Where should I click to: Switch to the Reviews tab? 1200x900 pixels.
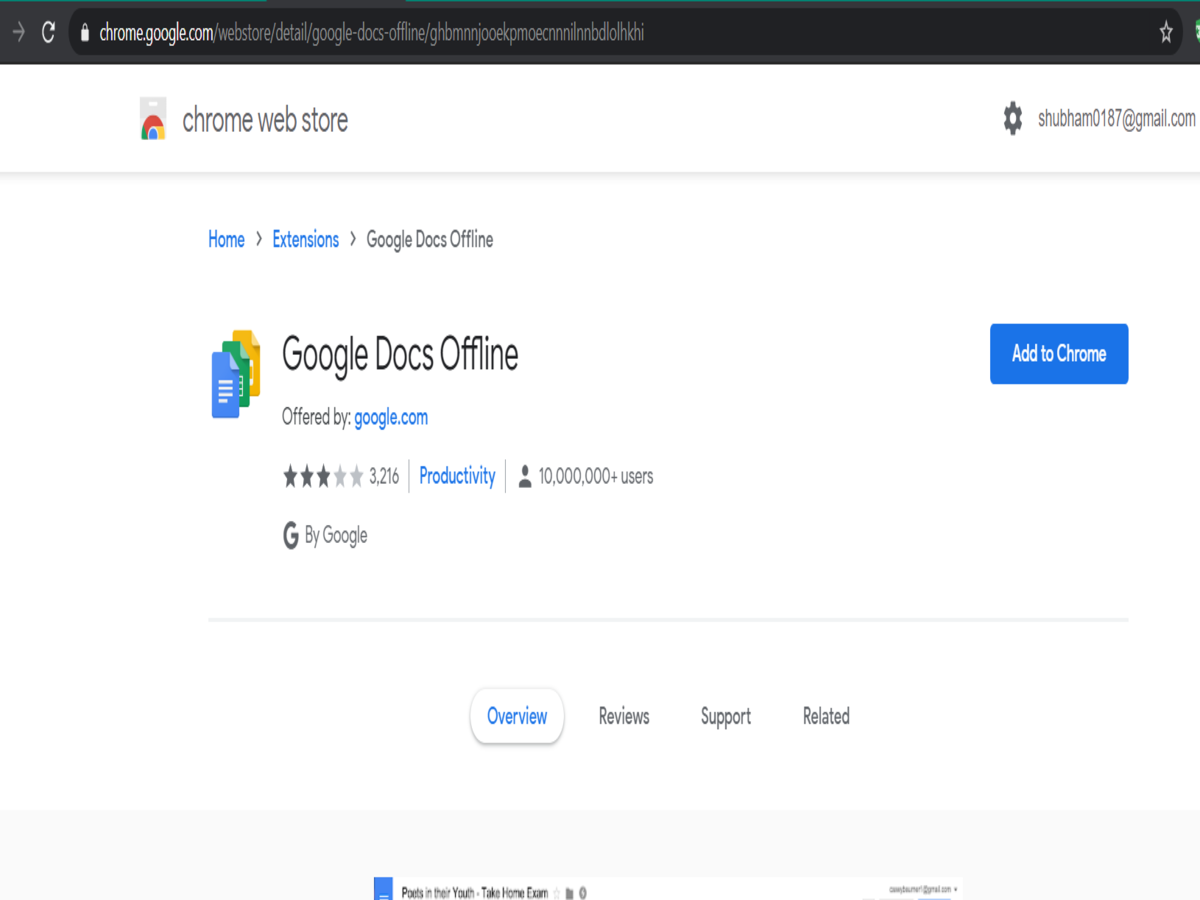[x=624, y=716]
